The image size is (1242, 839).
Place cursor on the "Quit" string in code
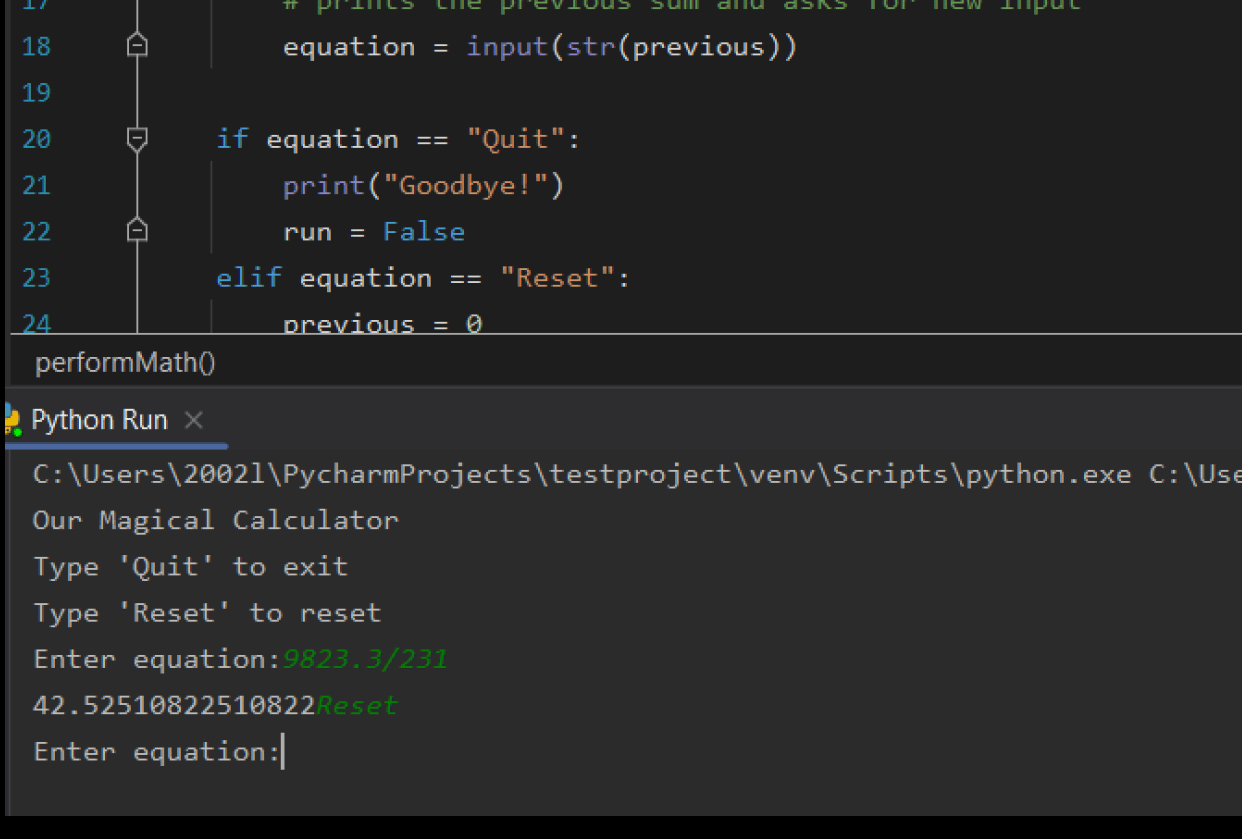click(516, 139)
